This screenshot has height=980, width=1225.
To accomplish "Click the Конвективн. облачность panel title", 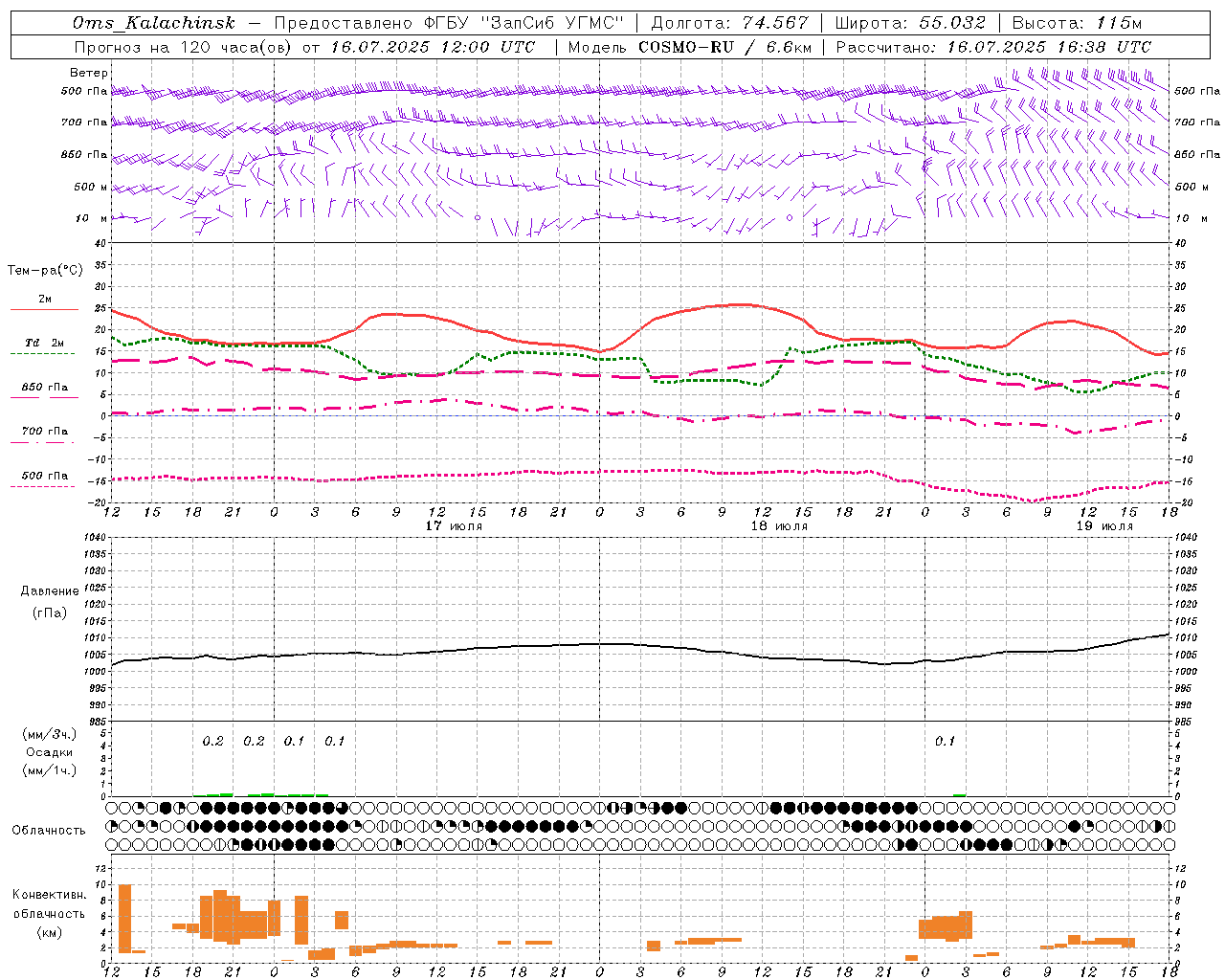I will (x=49, y=903).
